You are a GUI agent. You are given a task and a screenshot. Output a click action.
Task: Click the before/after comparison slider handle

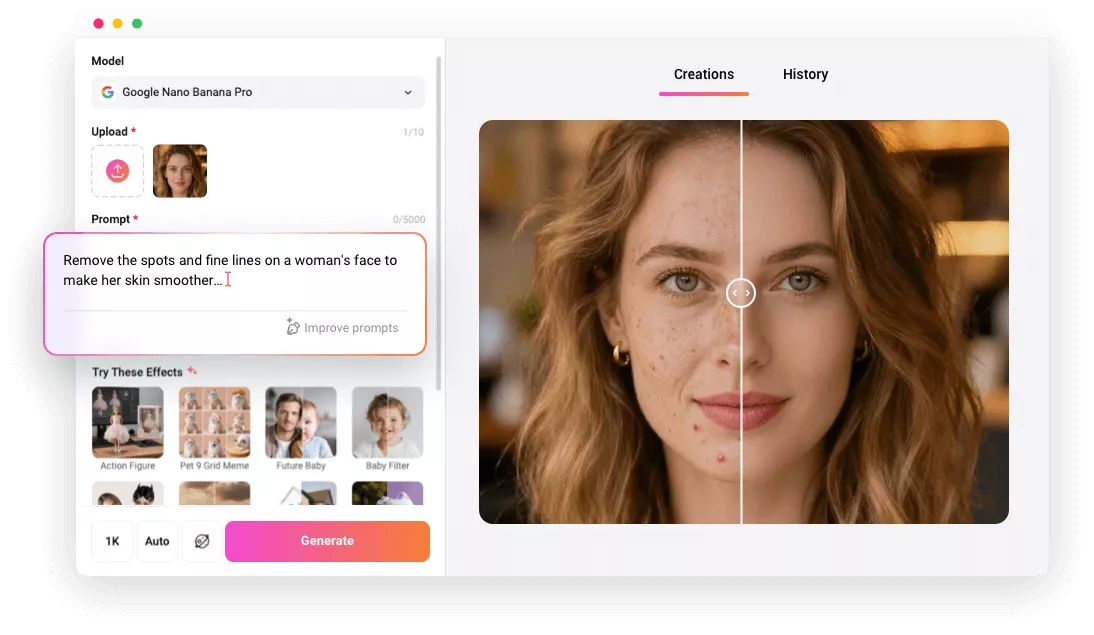point(740,293)
